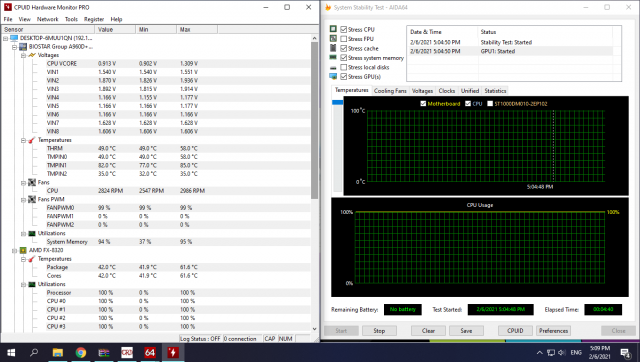Click the AMD FX-8320 Temperatures thermometer icon
The image size is (640, 362).
click(32, 259)
